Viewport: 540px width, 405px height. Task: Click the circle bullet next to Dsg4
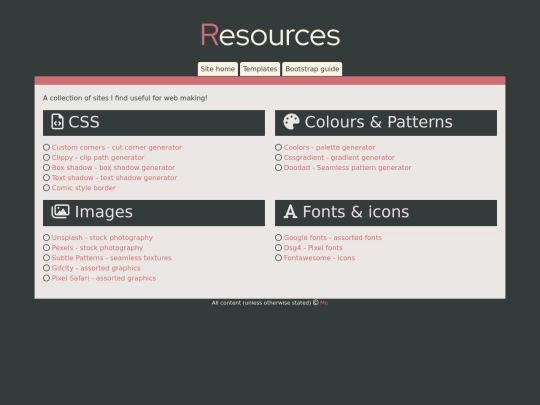279,248
